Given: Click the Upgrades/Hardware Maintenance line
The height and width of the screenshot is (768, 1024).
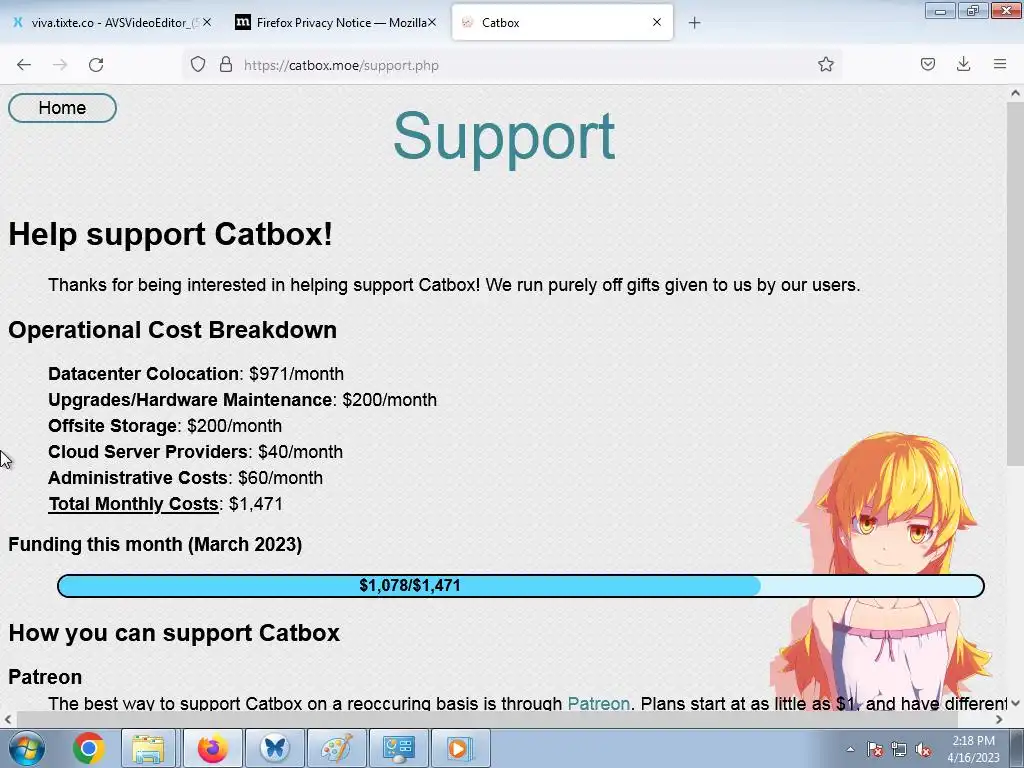Looking at the screenshot, I should click(x=242, y=400).
